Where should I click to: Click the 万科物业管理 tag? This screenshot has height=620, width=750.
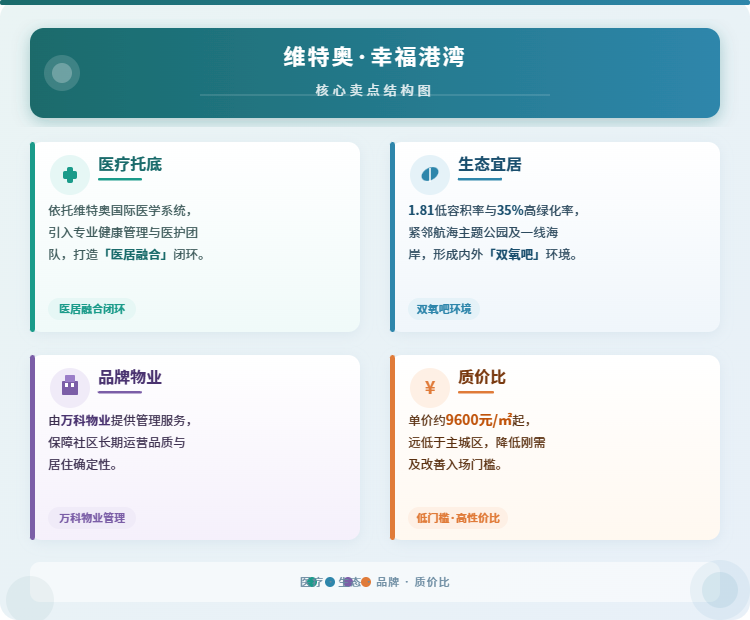click(92, 518)
